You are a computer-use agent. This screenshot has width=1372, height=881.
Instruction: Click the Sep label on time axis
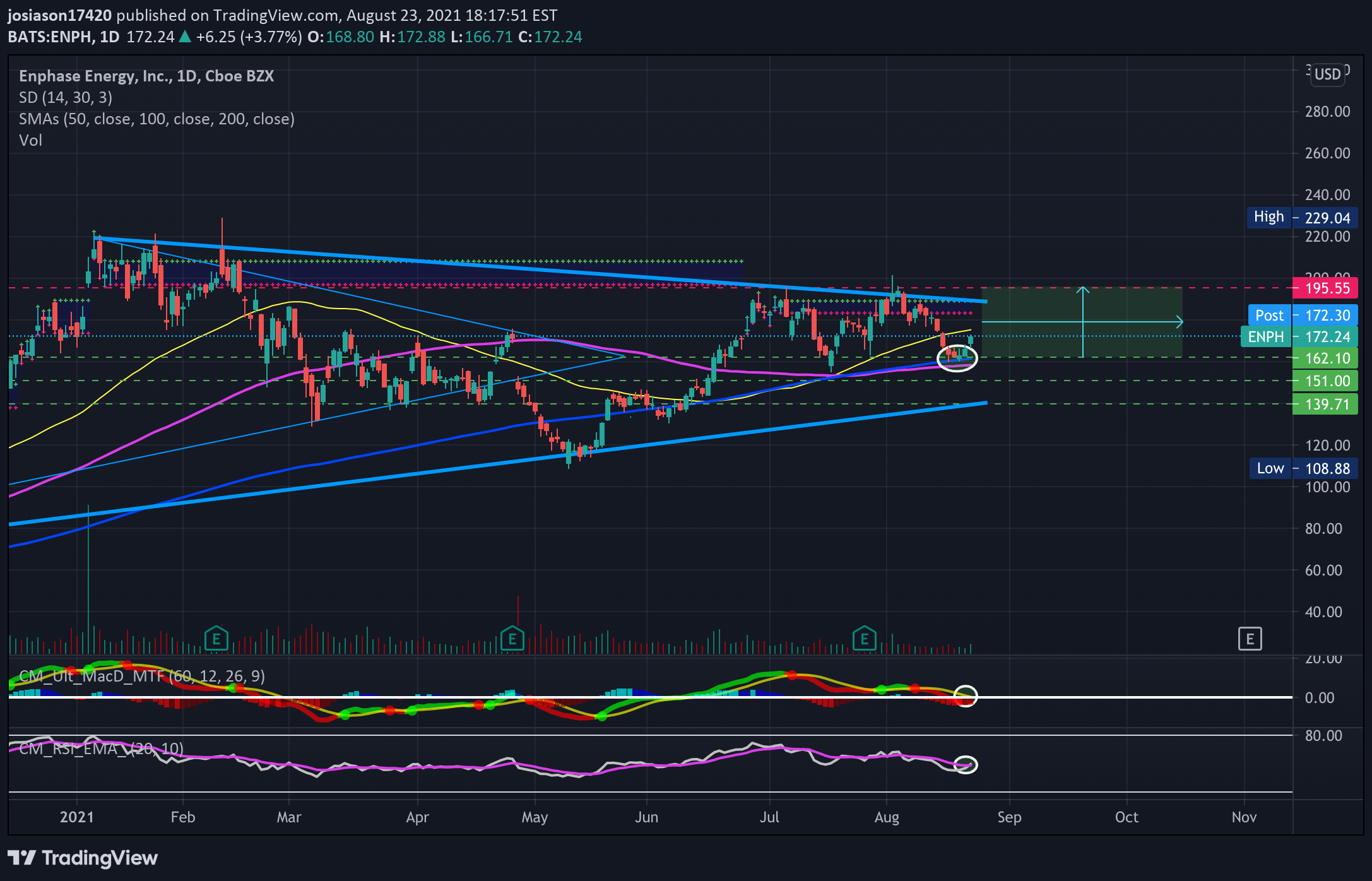click(1009, 817)
